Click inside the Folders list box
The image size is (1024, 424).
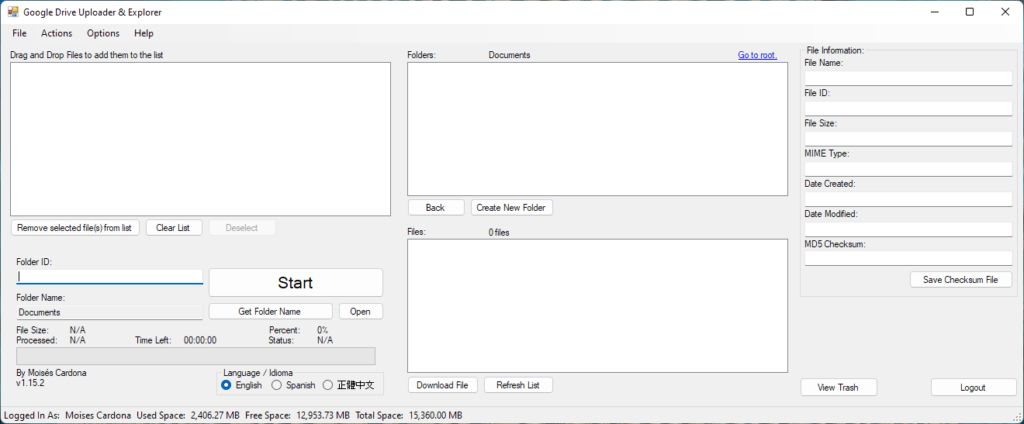pos(598,129)
